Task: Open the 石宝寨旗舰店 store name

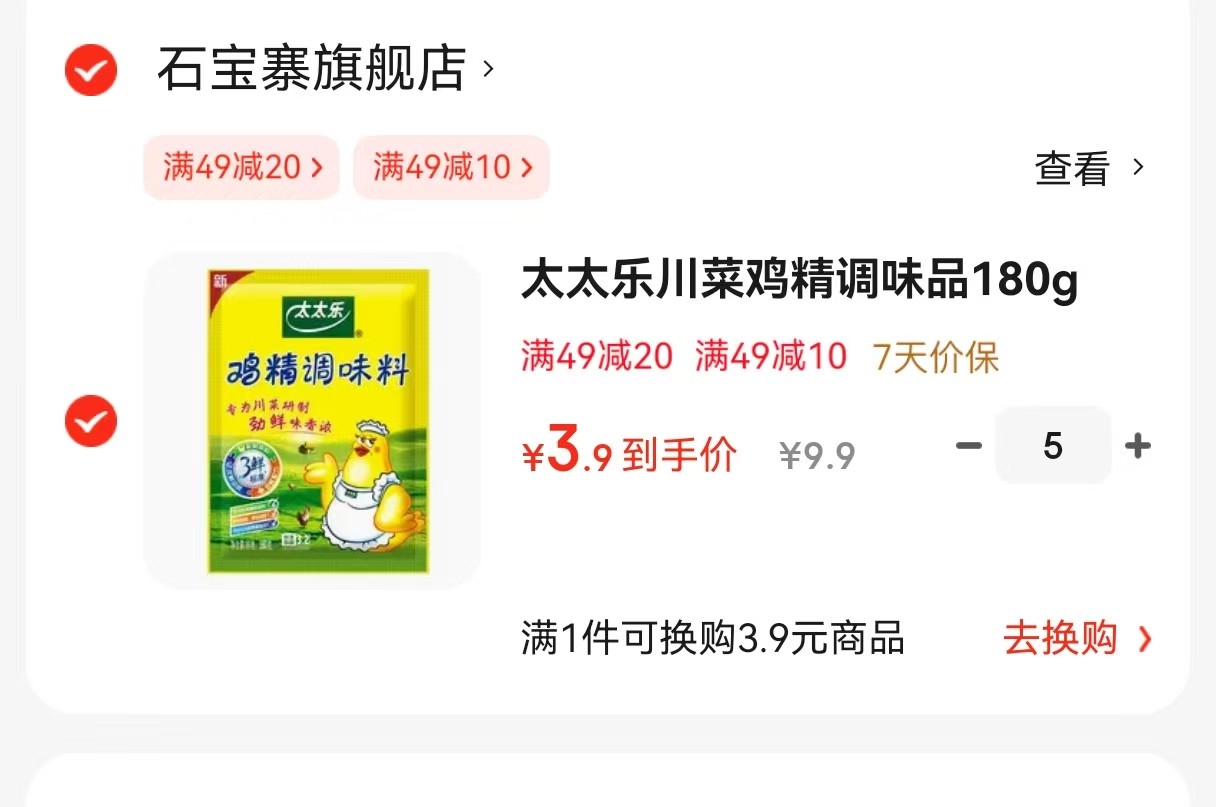Action: coord(311,69)
